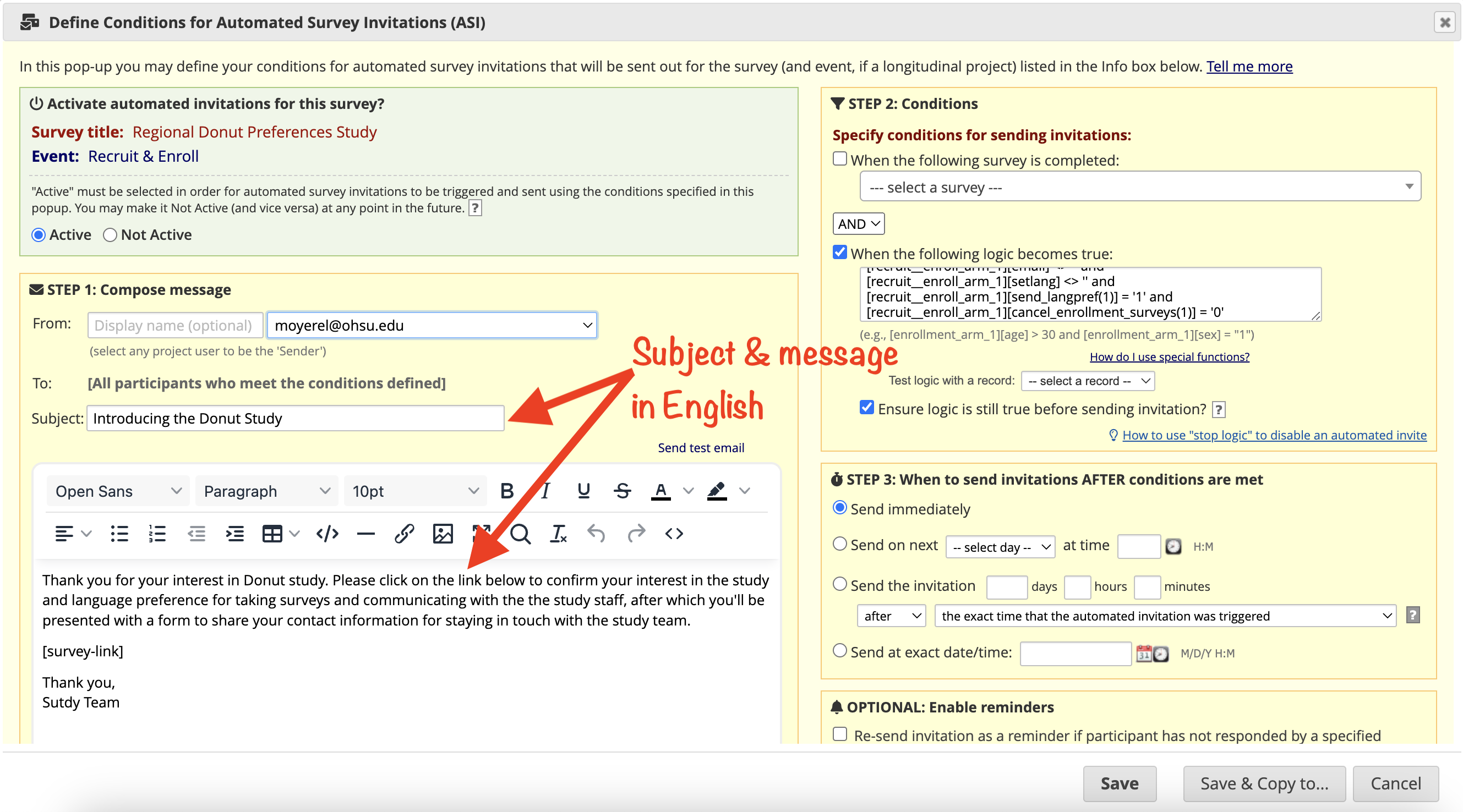1463x812 pixels.
Task: Open the select day dropdown
Action: click(1000, 547)
